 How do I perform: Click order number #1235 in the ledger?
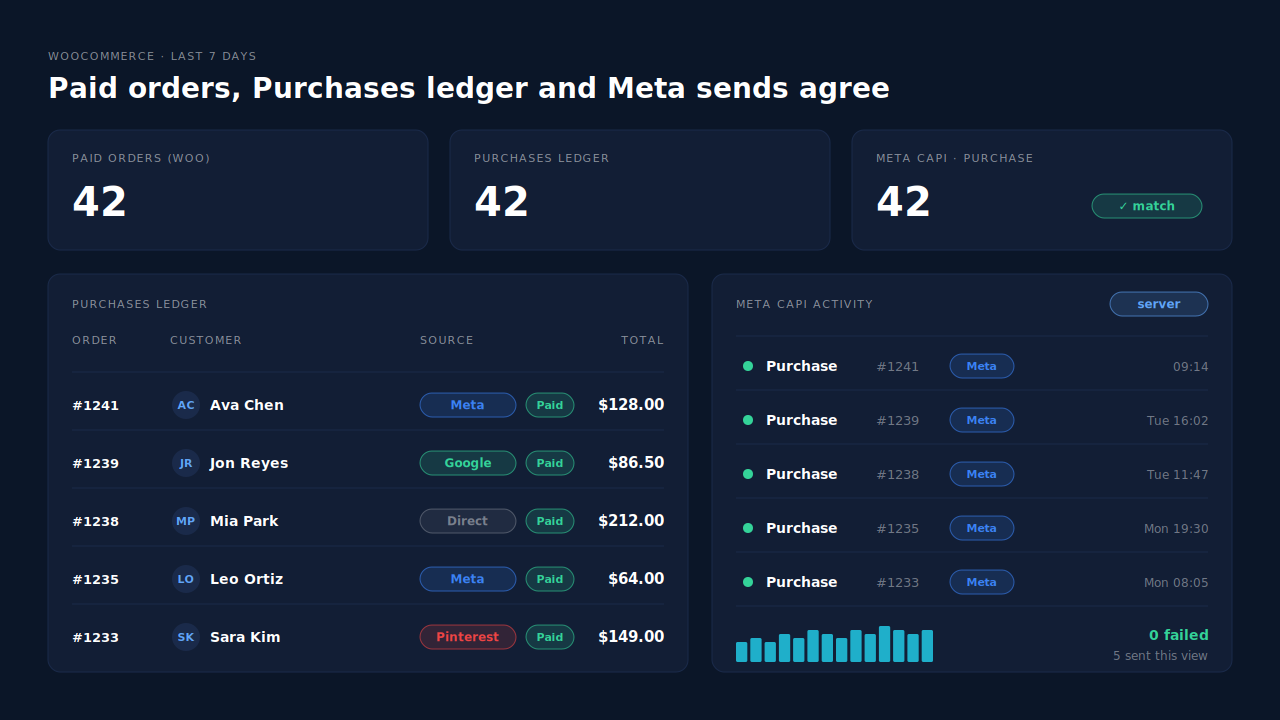pos(95,579)
